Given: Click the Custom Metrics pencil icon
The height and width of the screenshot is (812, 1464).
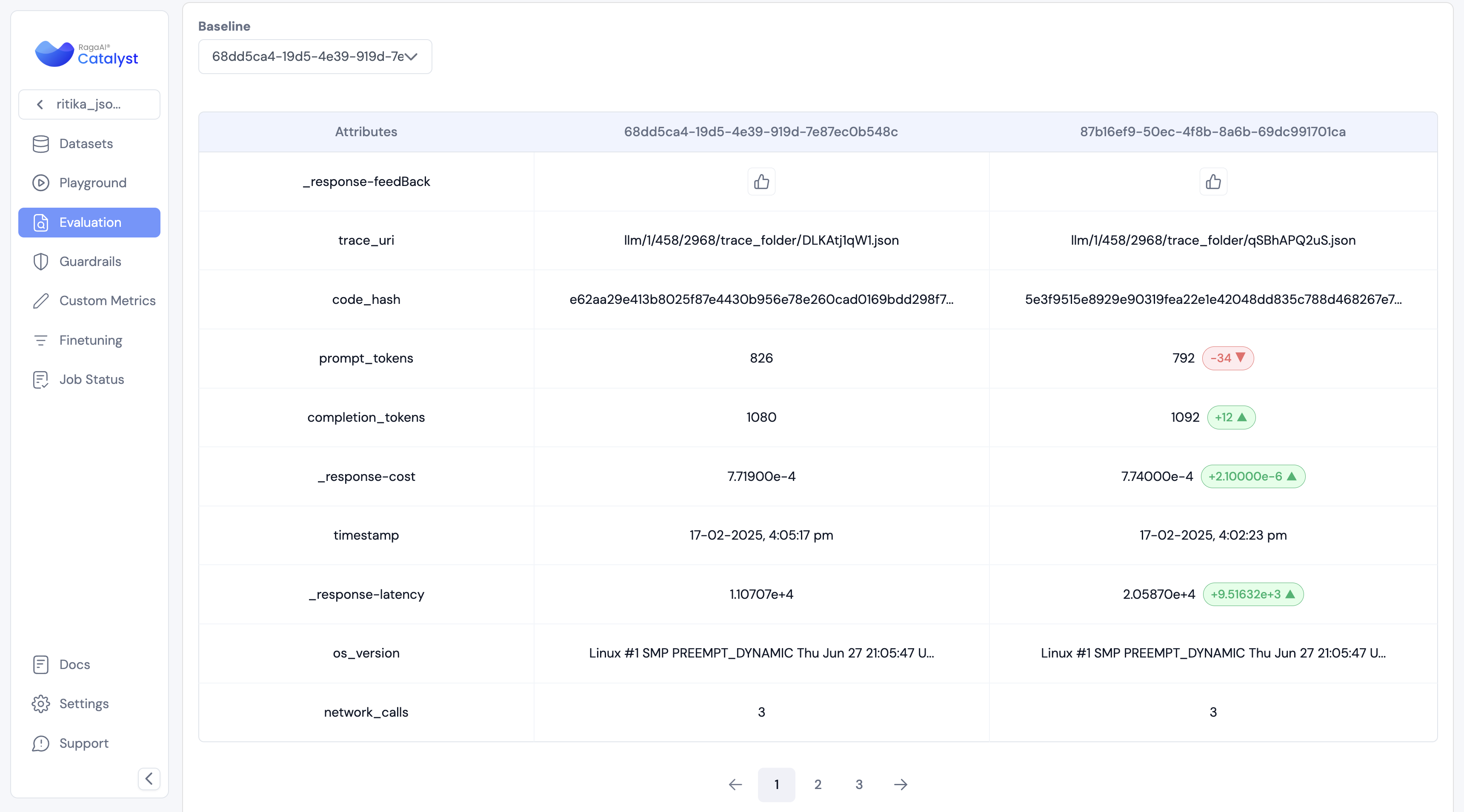Looking at the screenshot, I should [40, 300].
